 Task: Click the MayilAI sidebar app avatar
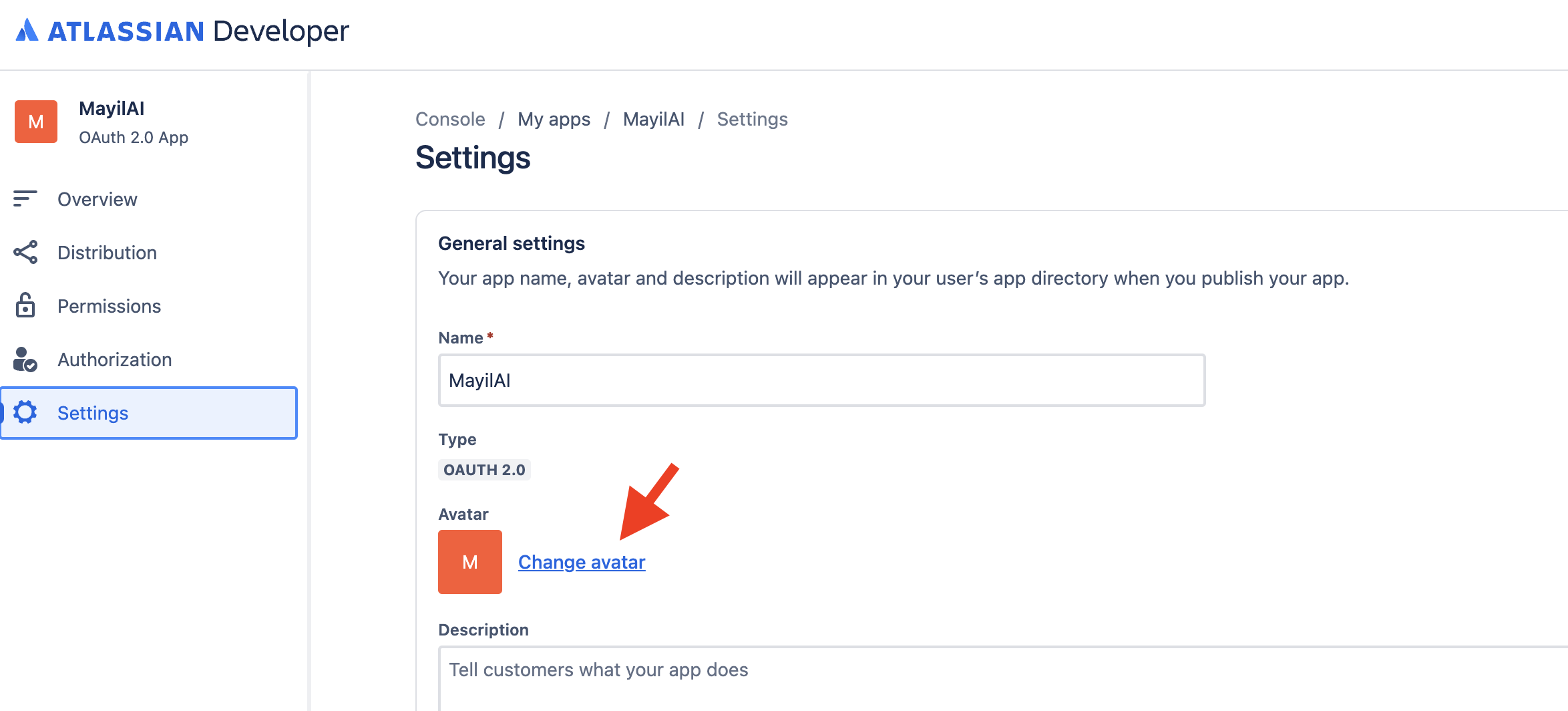pyautogui.click(x=36, y=122)
